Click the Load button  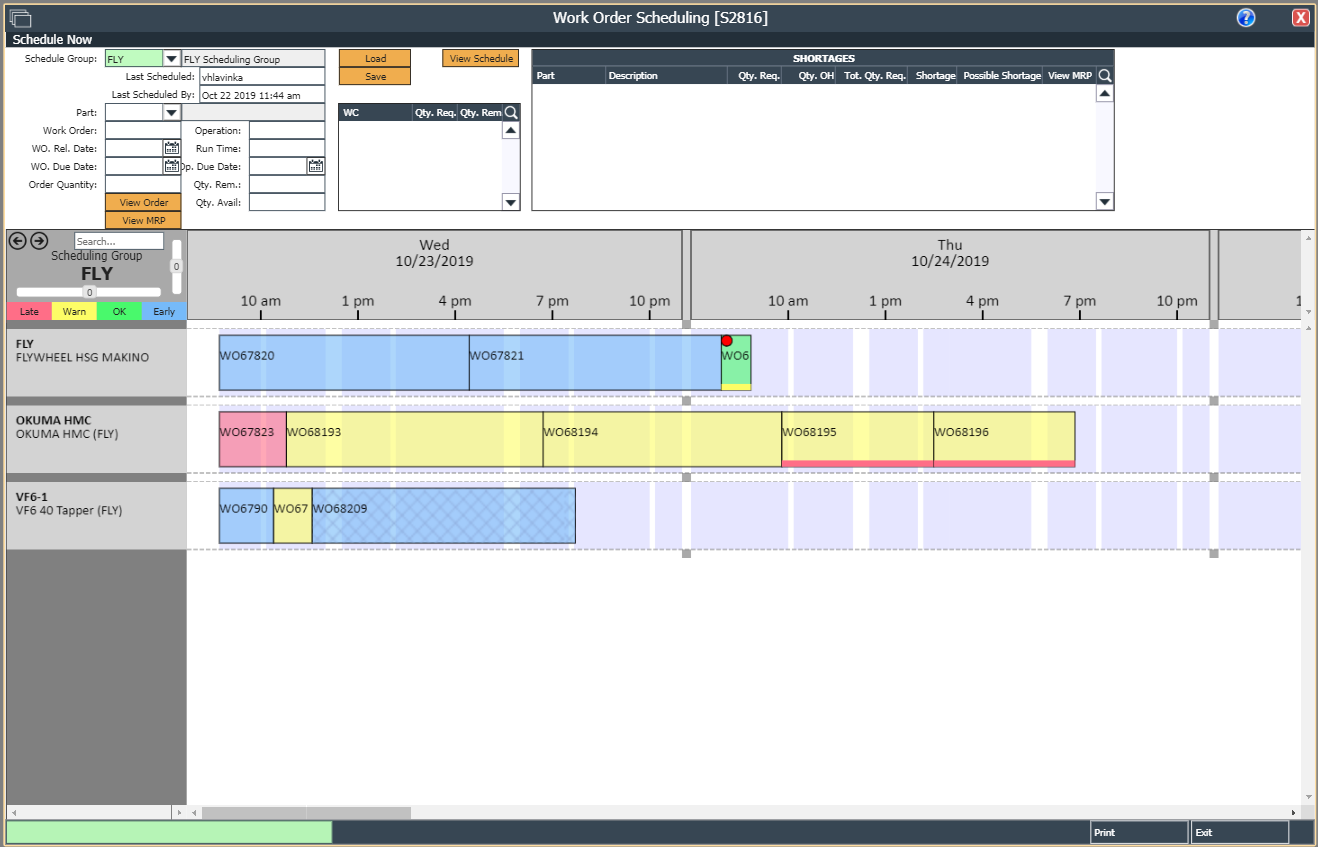(375, 58)
